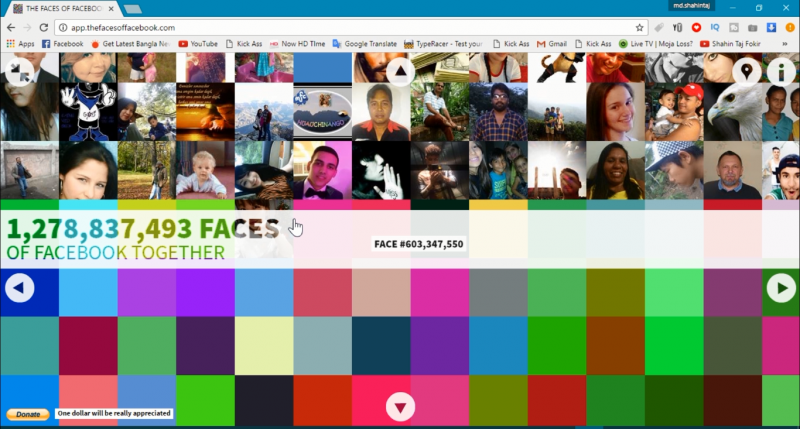Viewport: 800px width, 429px height.
Task: Open the Apps grid shortcut
Action: (20, 44)
